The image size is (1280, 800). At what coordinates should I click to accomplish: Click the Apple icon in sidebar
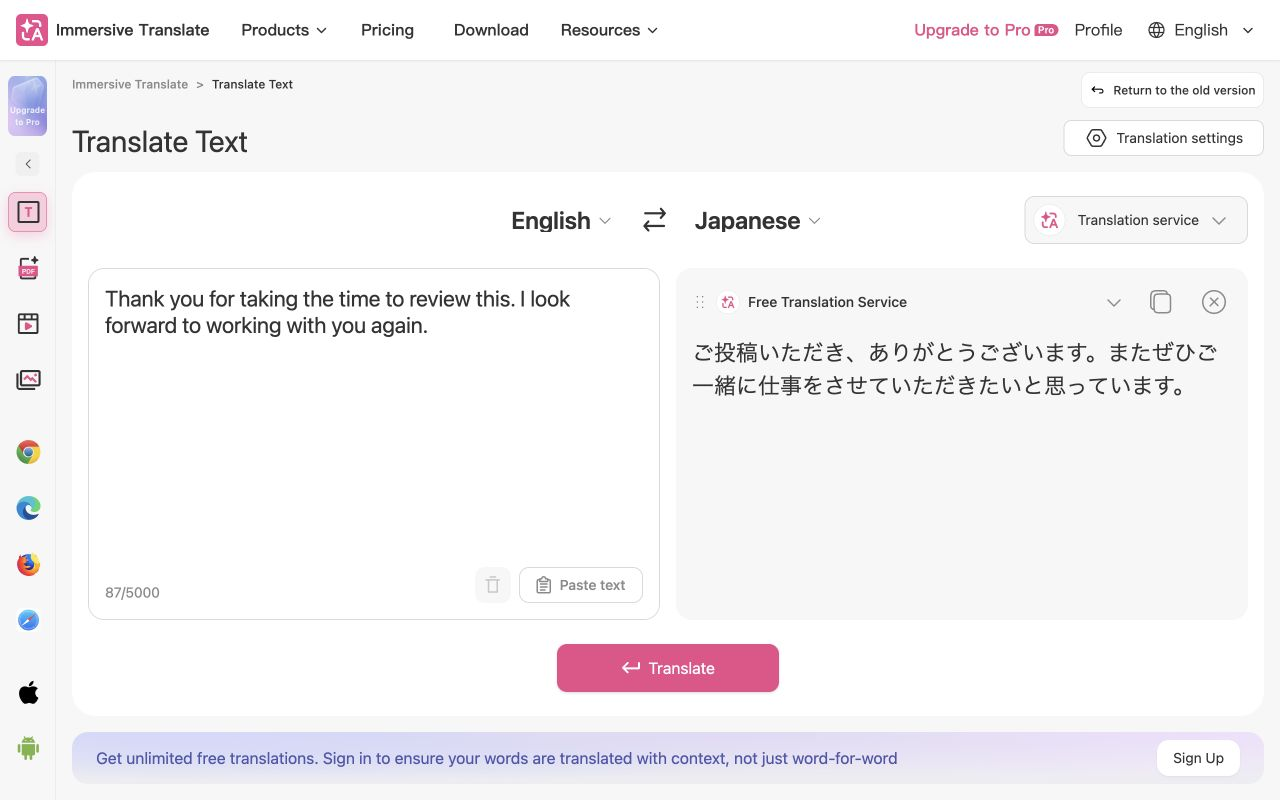(28, 692)
